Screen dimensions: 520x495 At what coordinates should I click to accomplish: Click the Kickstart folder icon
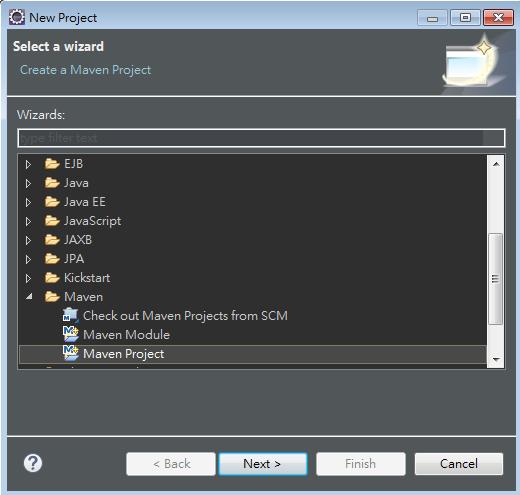tap(52, 278)
